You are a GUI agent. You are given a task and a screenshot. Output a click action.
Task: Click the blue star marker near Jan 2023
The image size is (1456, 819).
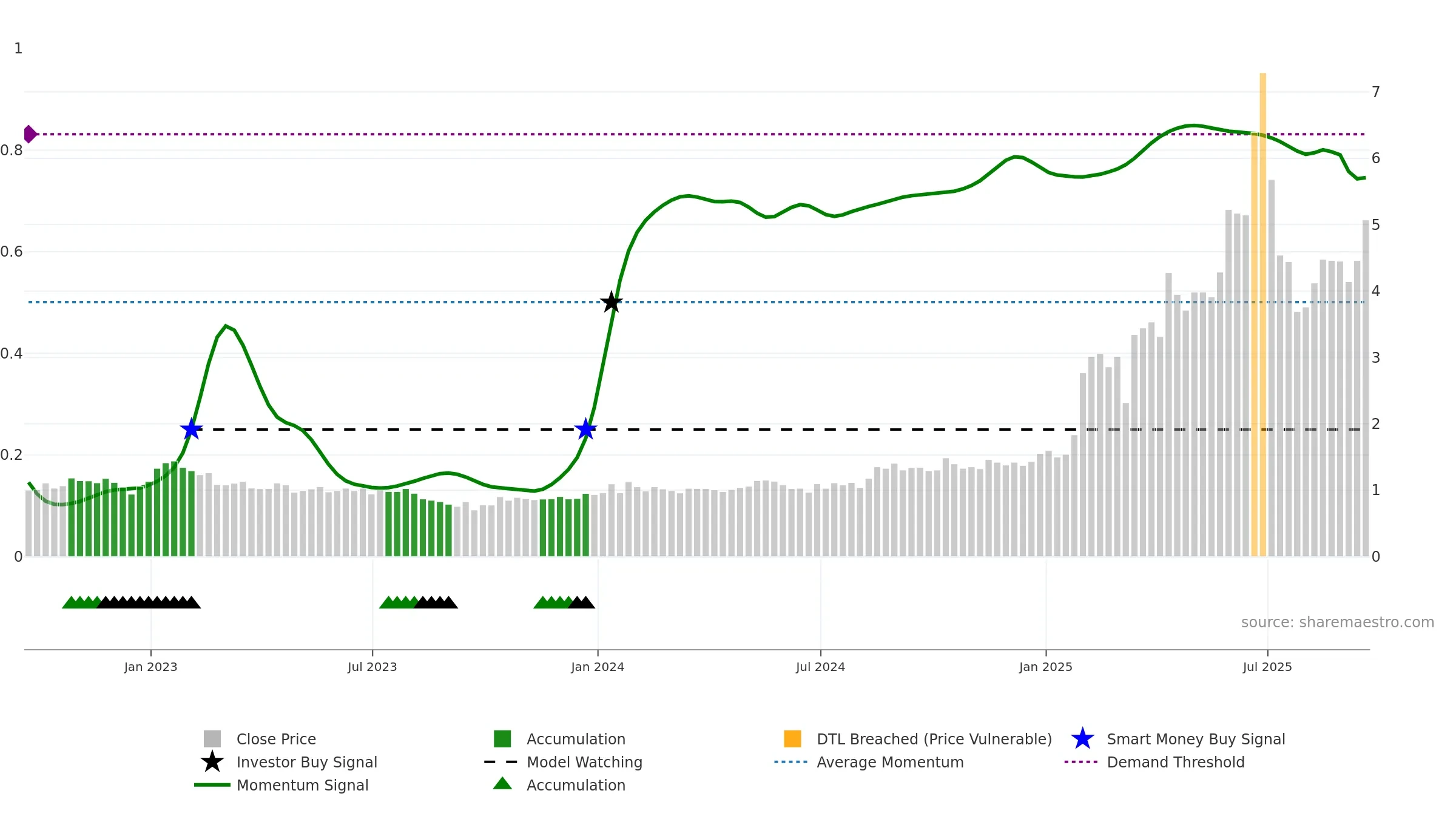(191, 429)
